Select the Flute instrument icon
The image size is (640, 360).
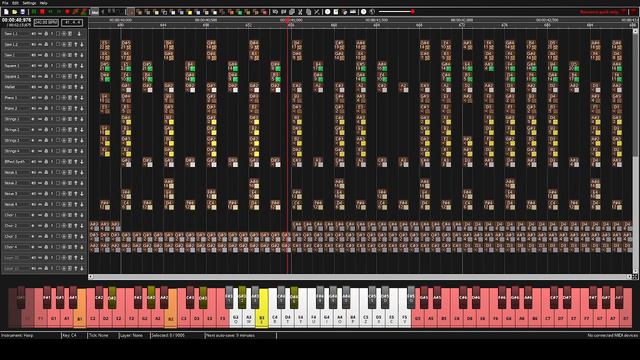tap(181, 12)
